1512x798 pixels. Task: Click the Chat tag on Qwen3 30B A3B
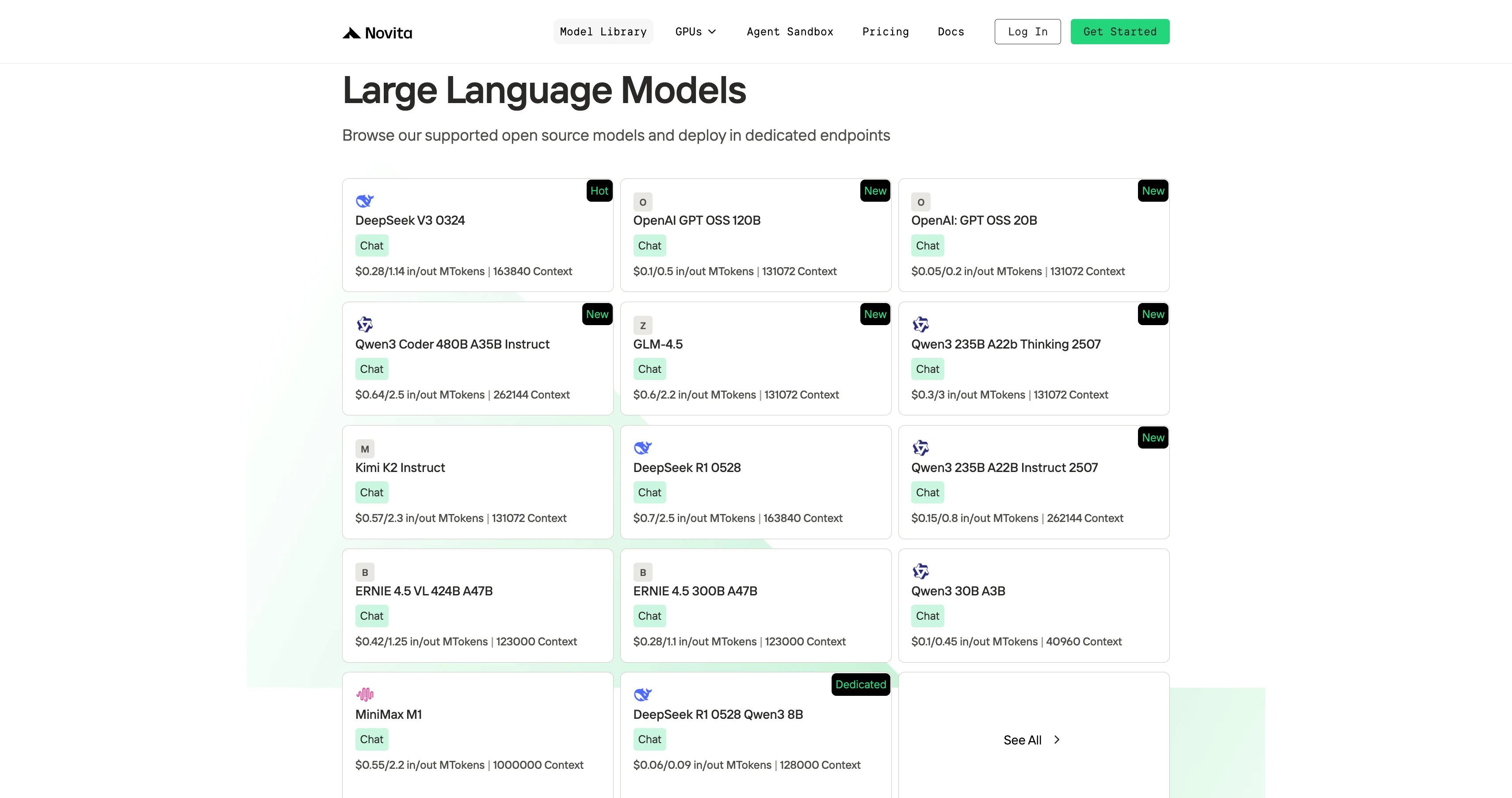tap(928, 615)
